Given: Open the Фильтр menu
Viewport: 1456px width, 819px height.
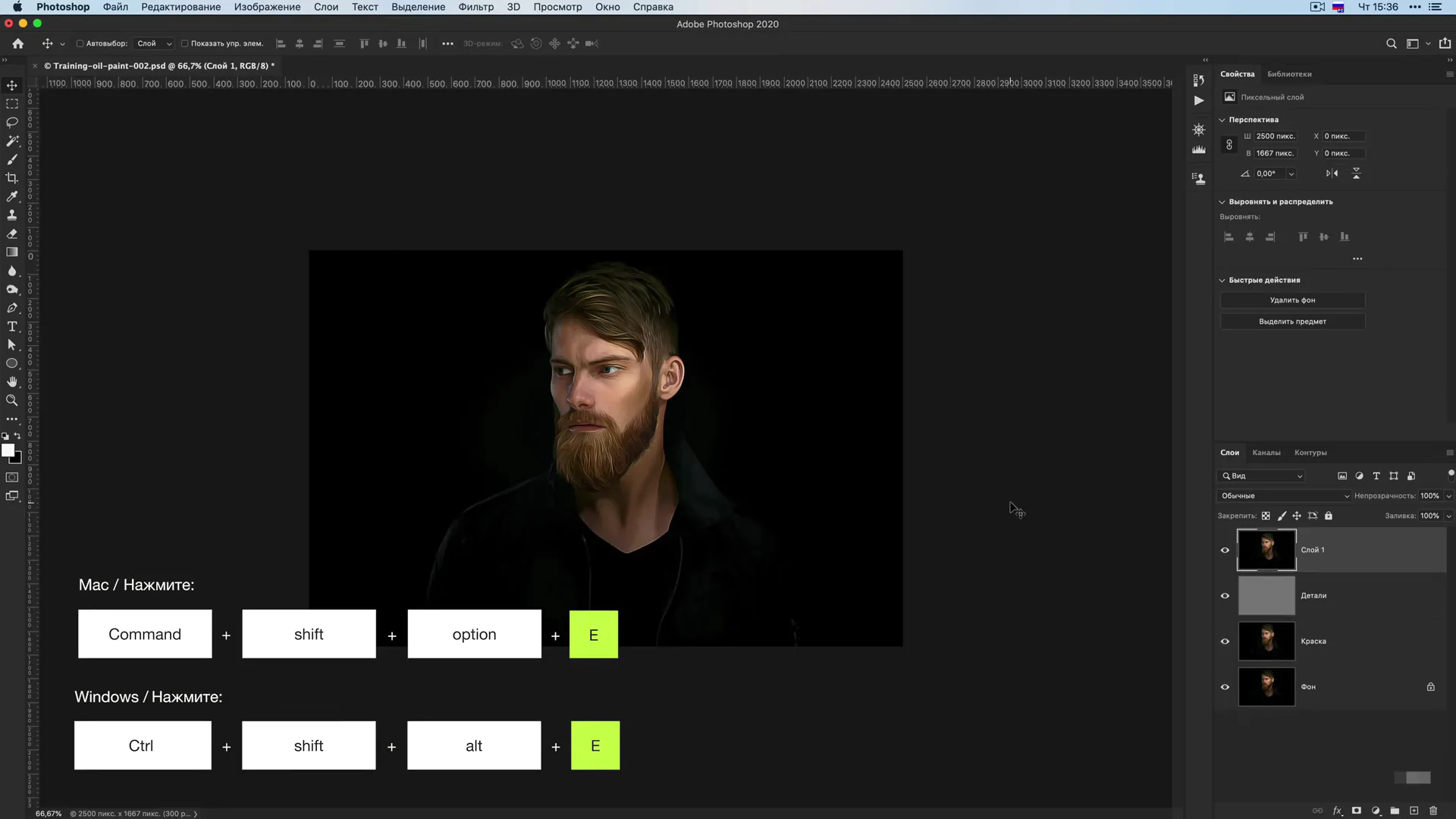Looking at the screenshot, I should click(x=475, y=7).
